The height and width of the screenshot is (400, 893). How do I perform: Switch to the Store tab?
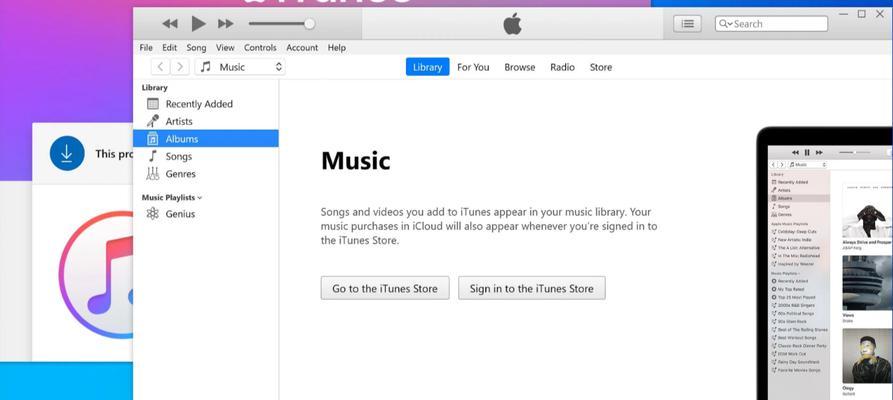(x=601, y=67)
